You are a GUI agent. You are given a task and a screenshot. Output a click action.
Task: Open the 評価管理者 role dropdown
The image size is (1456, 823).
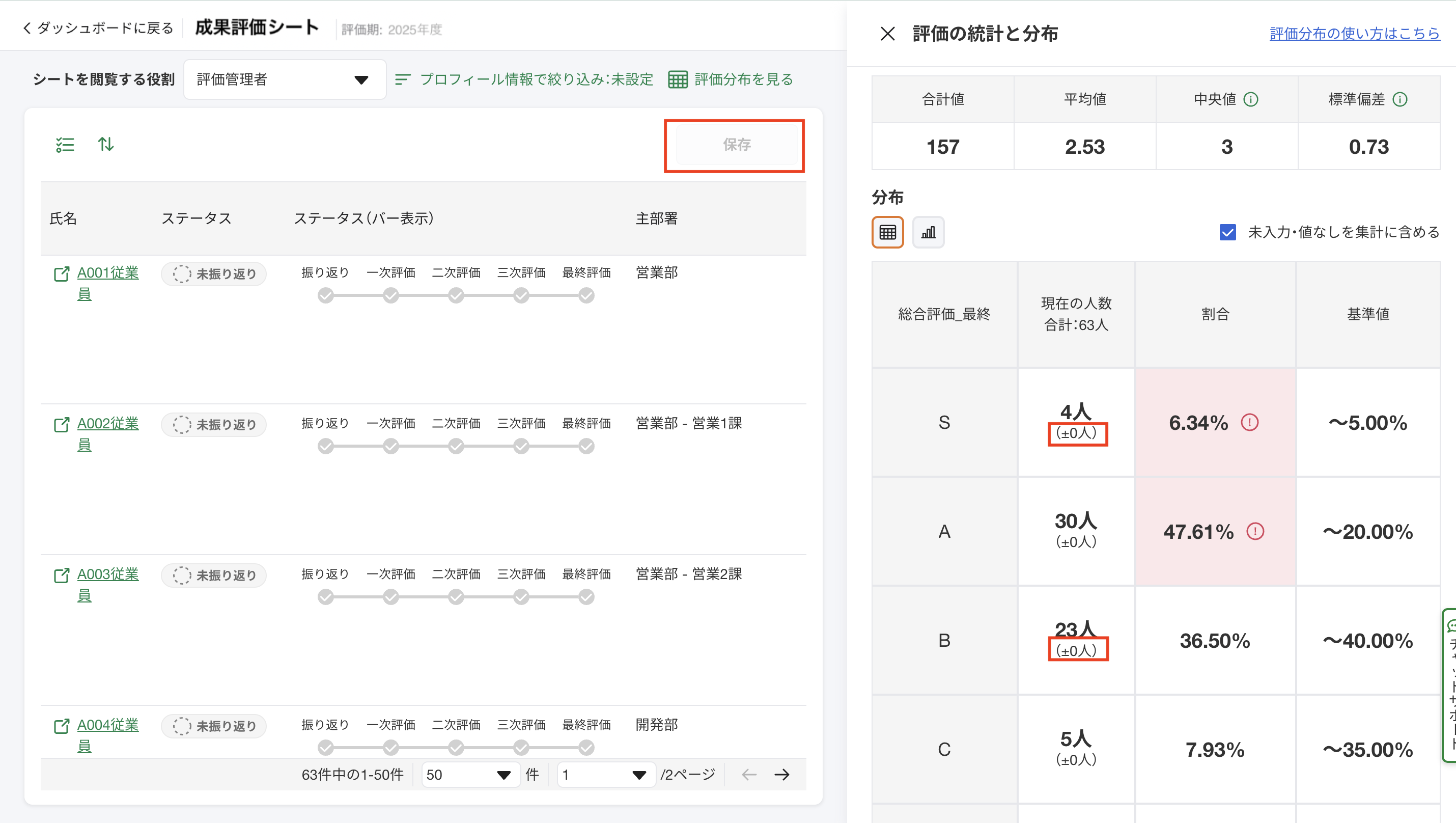pyautogui.click(x=284, y=79)
